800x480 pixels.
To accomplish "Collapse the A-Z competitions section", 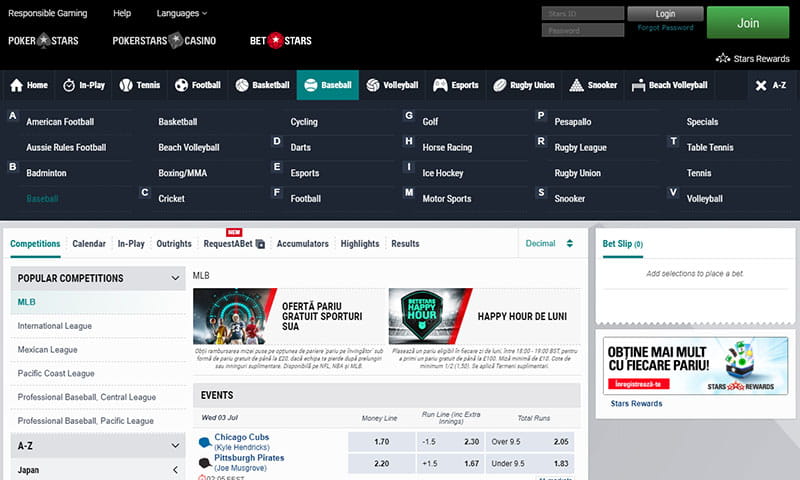I will pos(97,445).
